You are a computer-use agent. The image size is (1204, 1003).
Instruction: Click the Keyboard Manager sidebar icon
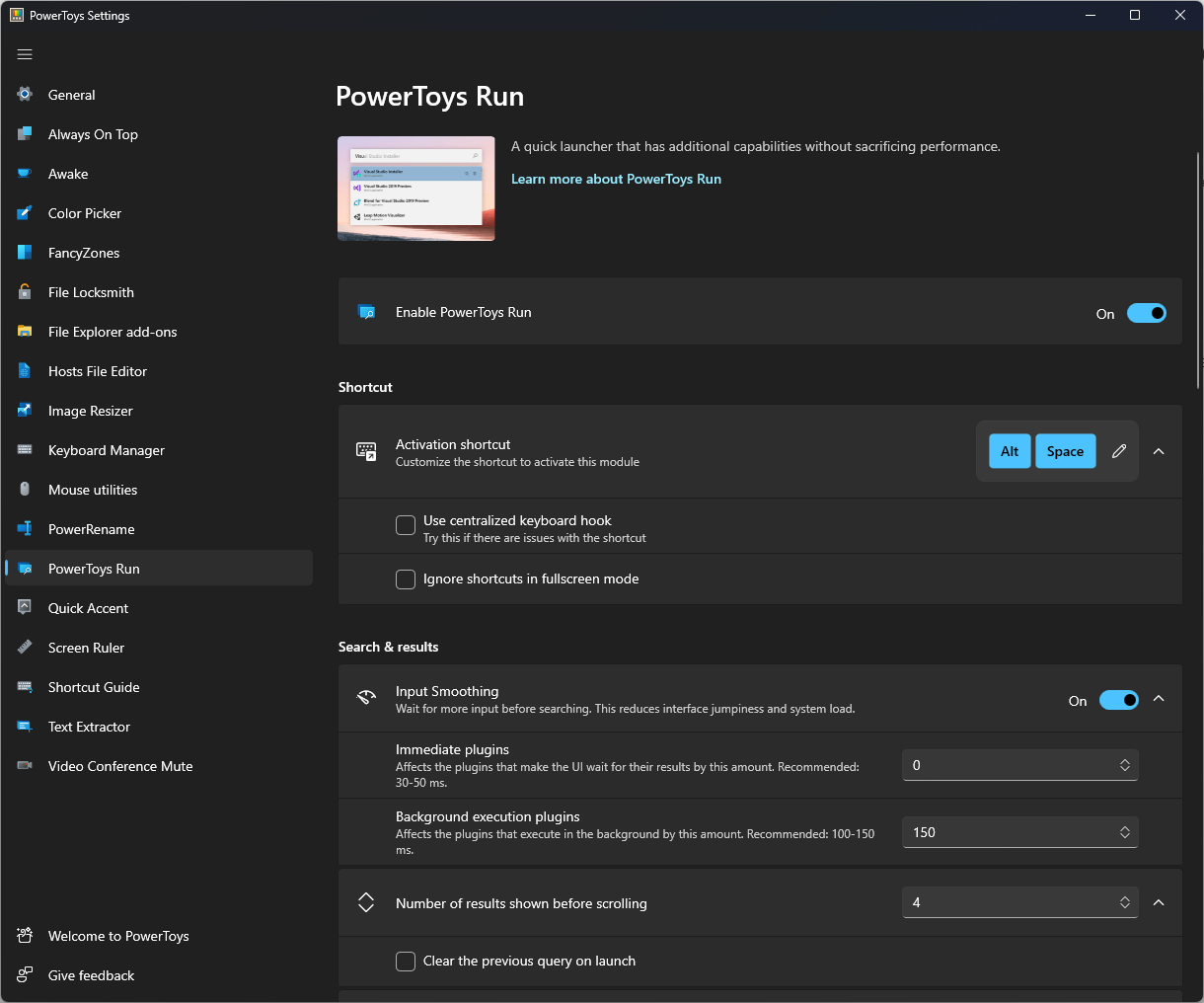click(26, 450)
